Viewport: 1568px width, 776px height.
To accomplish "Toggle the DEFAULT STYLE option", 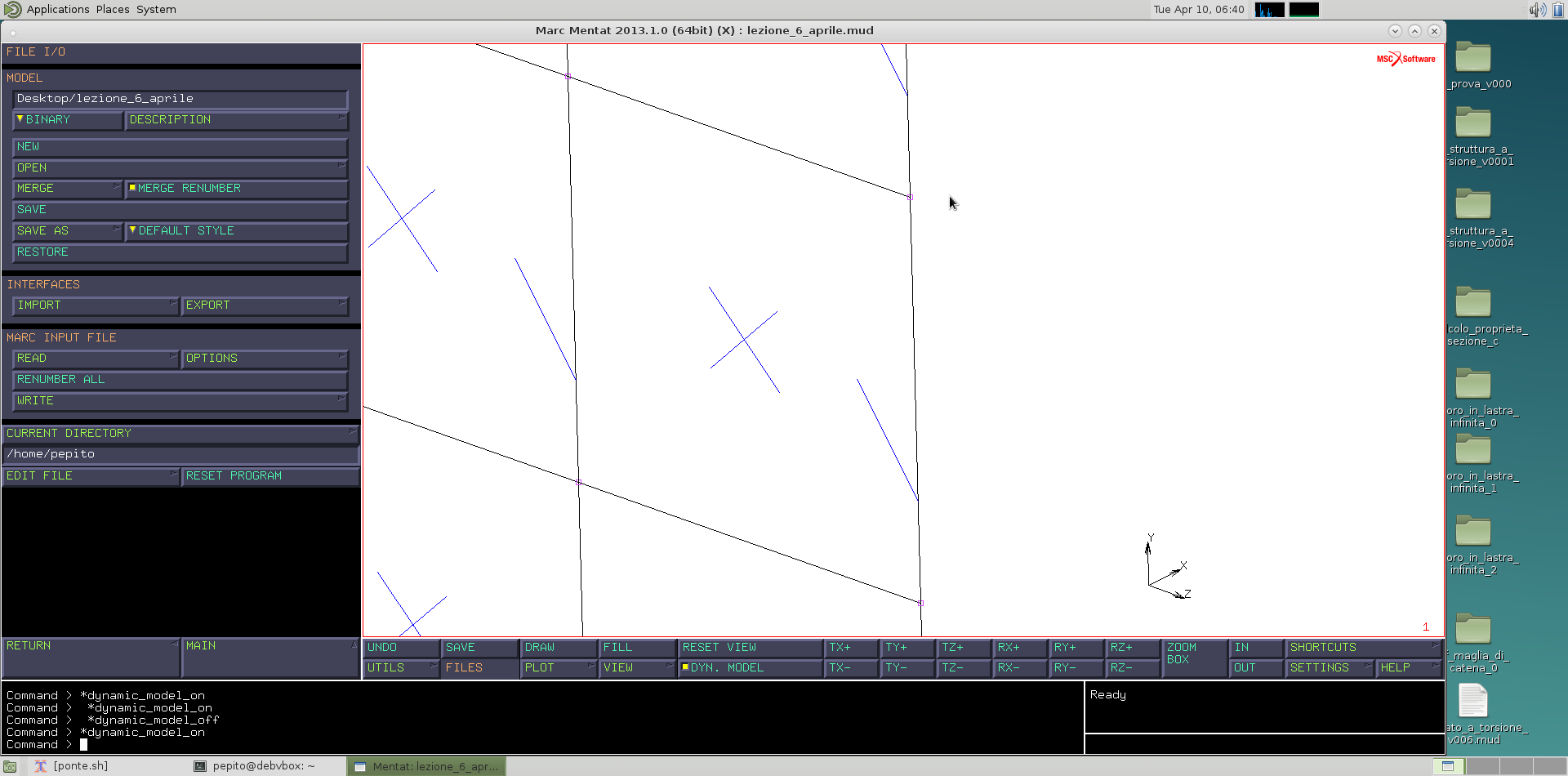I will 237,231.
